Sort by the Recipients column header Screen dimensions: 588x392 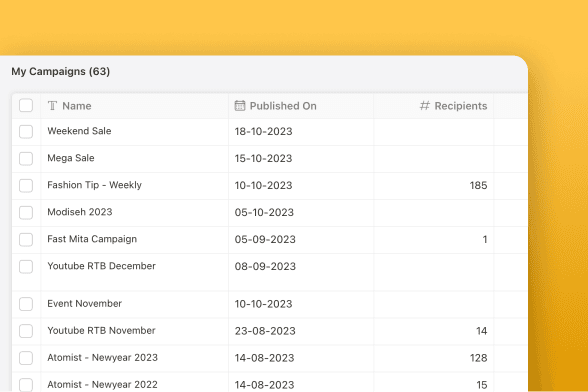click(461, 106)
